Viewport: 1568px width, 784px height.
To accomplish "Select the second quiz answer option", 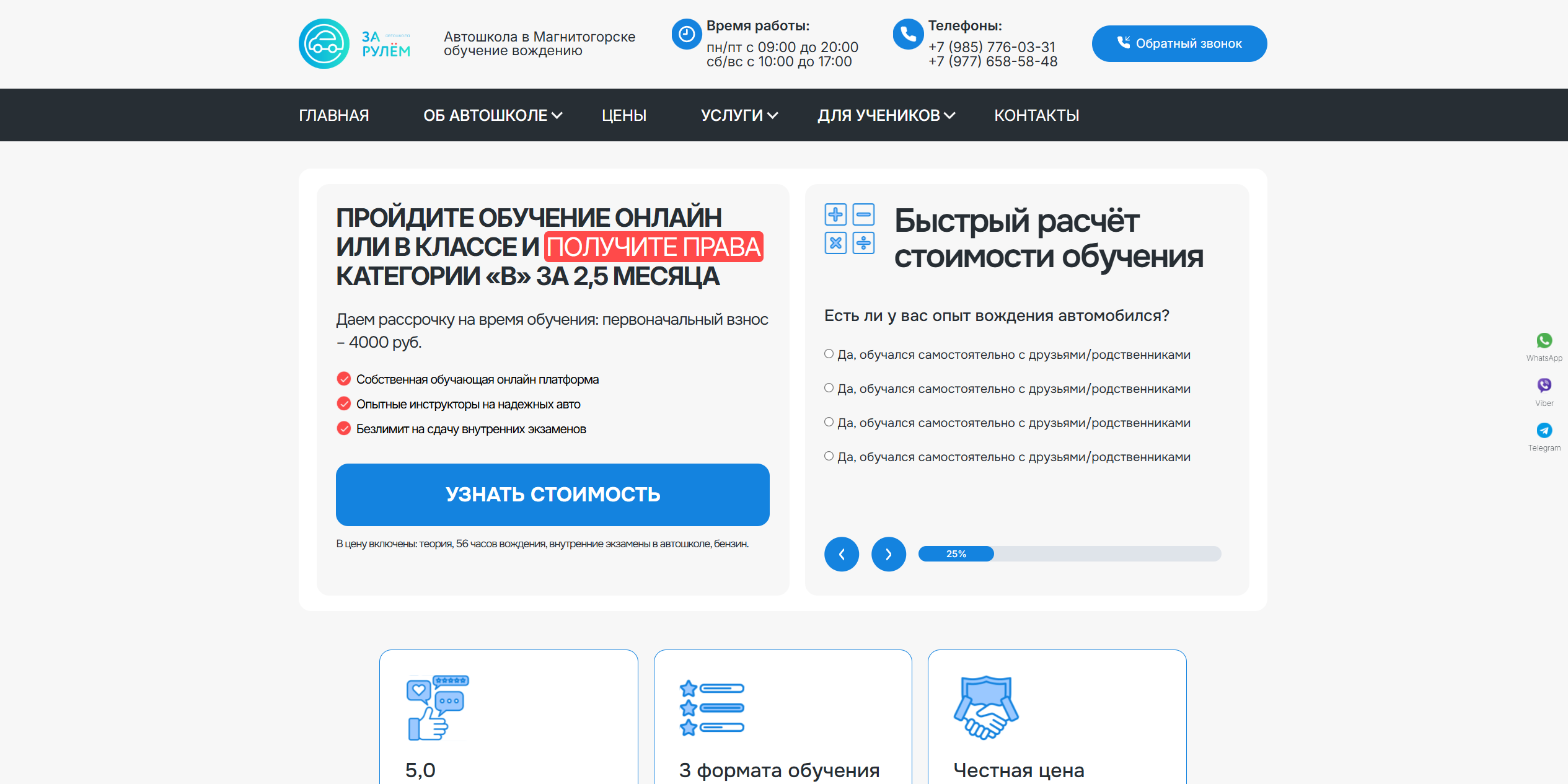I will (828, 387).
